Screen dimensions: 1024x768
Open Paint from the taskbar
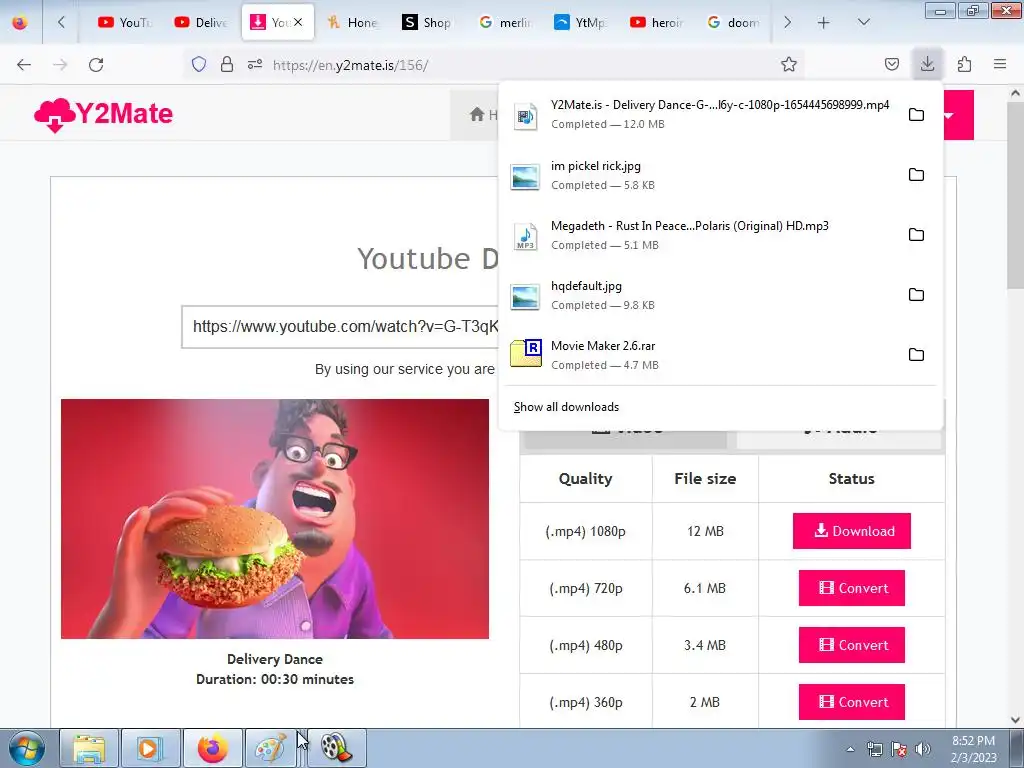(x=271, y=748)
